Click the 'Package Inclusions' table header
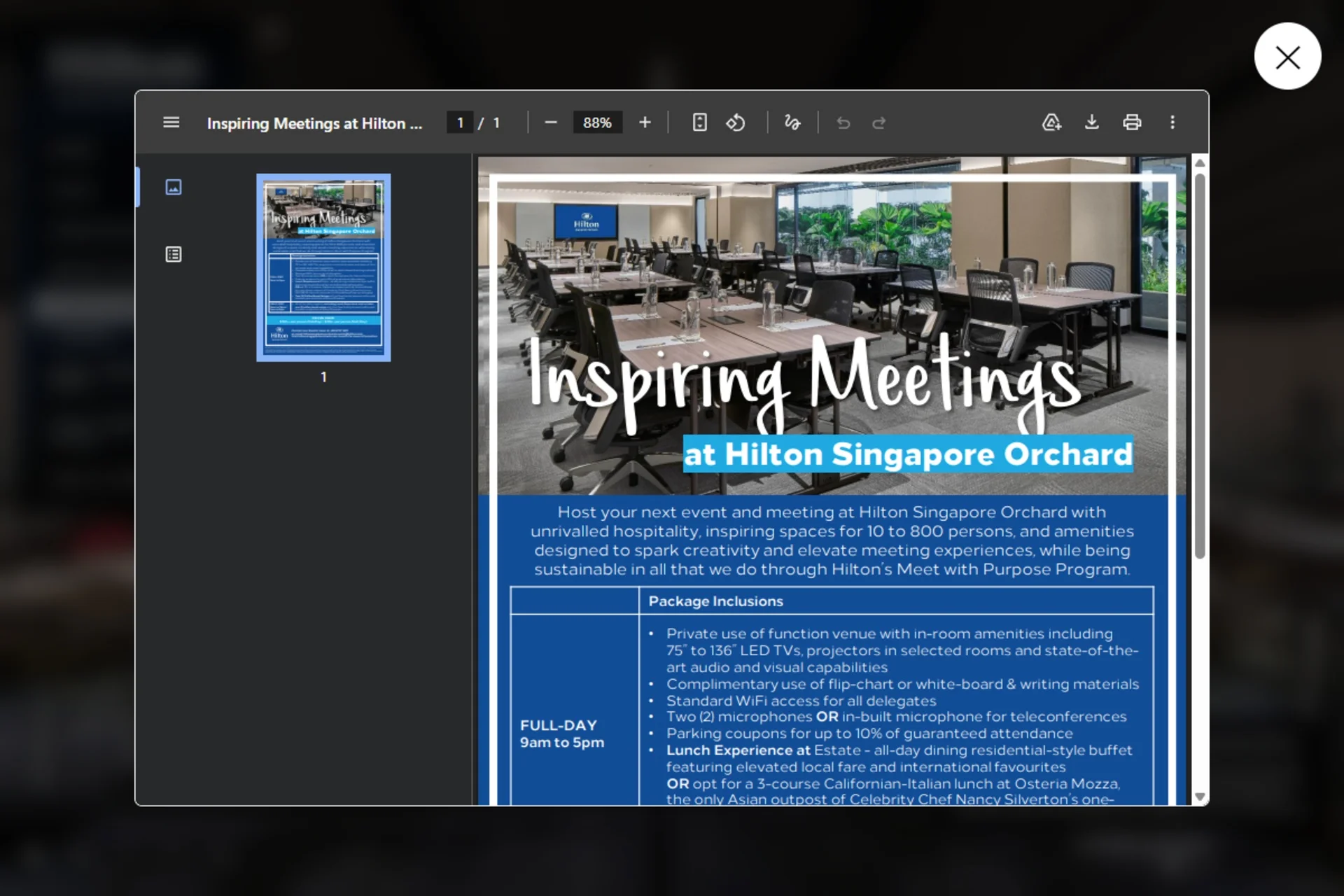This screenshot has height=896, width=1344. pos(715,601)
